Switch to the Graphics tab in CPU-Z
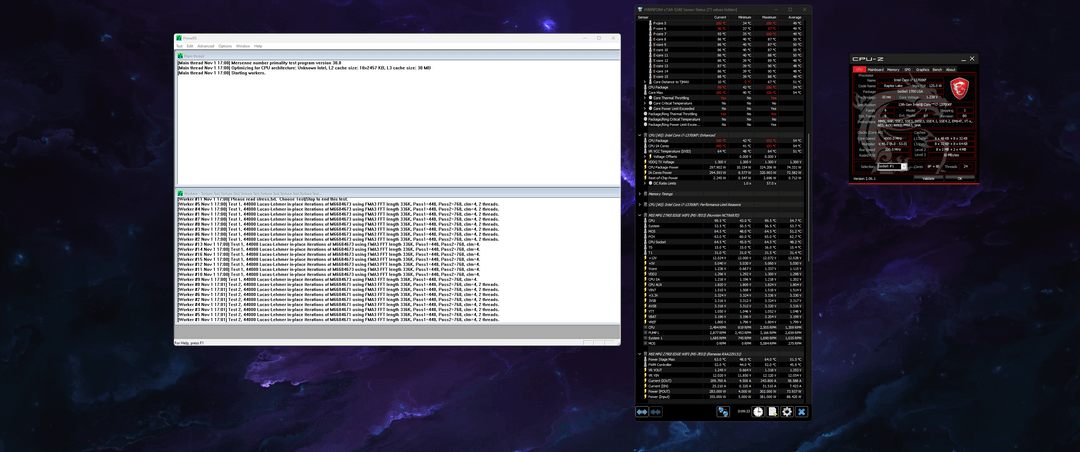 coord(922,70)
